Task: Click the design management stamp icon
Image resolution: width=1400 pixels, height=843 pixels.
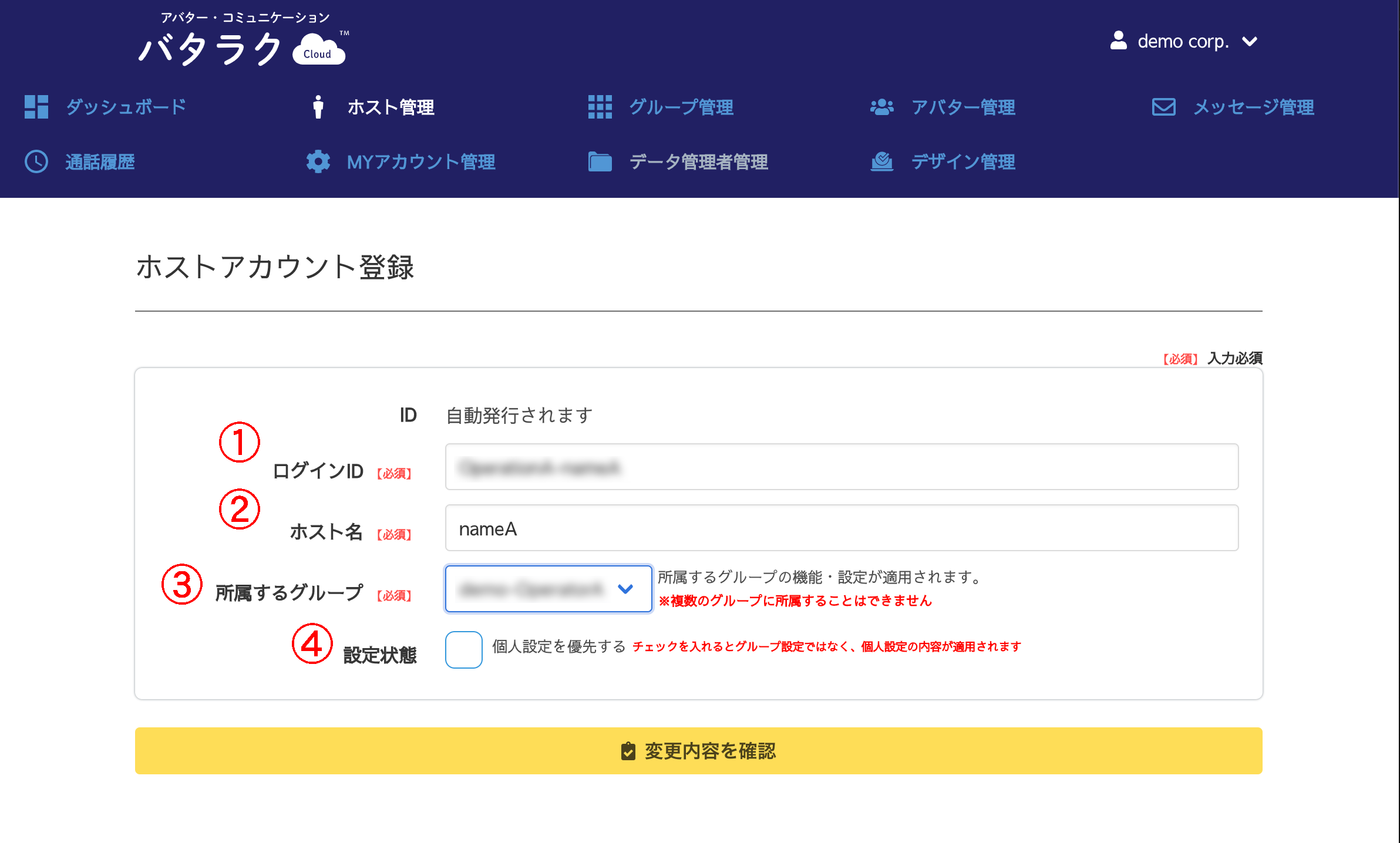Action: 881,161
